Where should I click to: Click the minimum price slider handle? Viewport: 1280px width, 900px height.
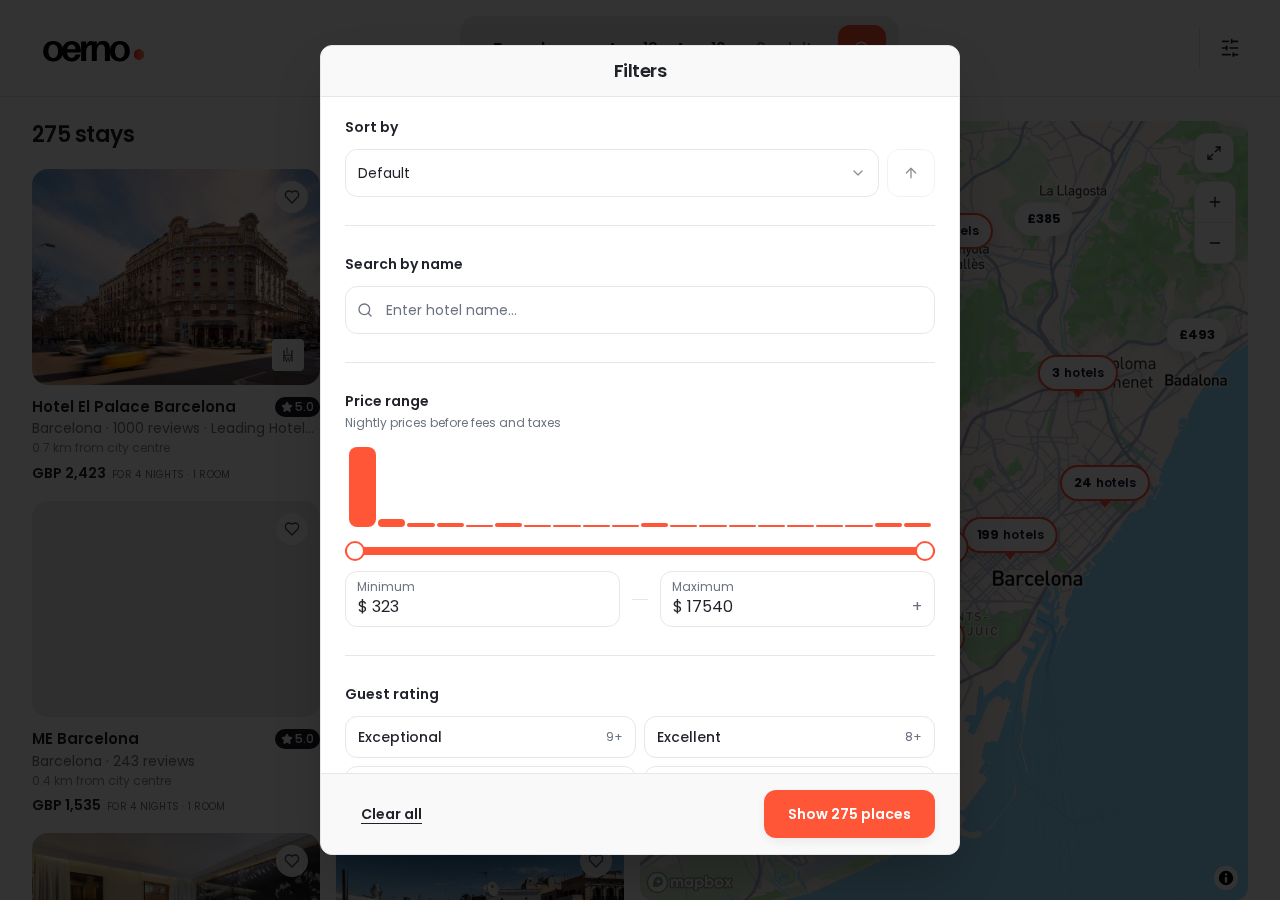coord(355,551)
